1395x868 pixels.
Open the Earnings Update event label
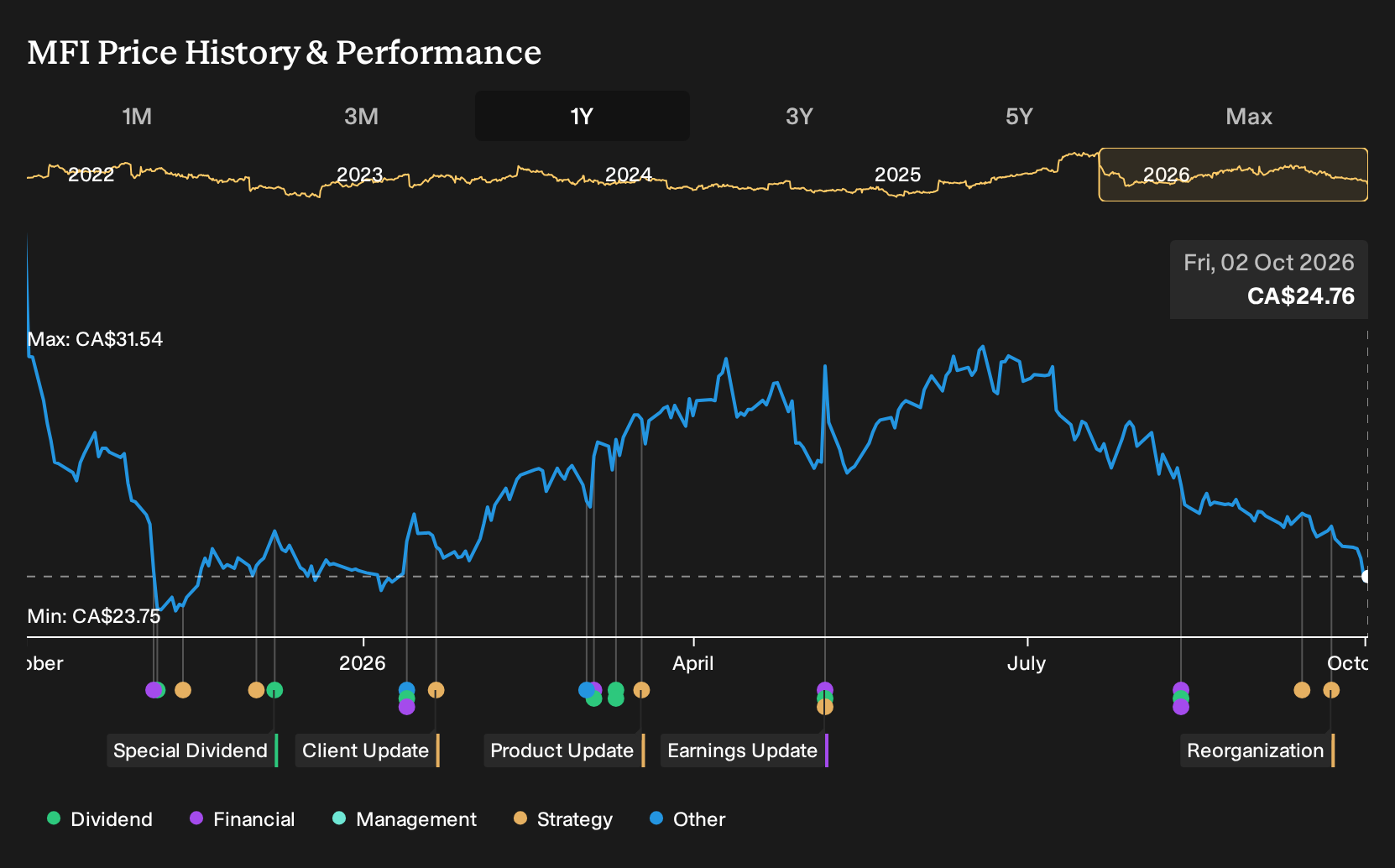pos(745,750)
